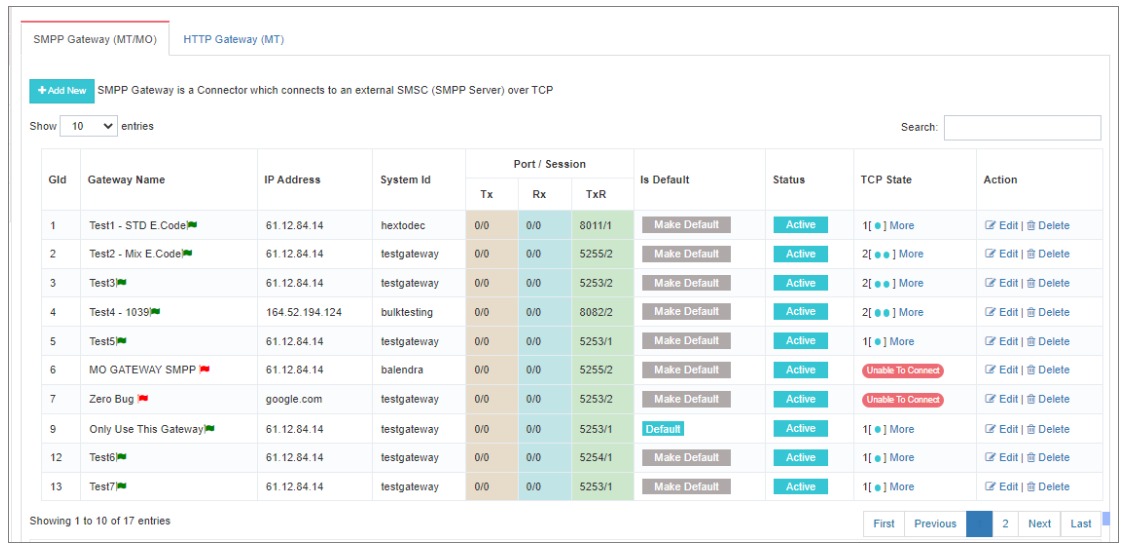The width and height of the screenshot is (1127, 548).
Task: Sort by the GId column header
Action: (x=58, y=180)
